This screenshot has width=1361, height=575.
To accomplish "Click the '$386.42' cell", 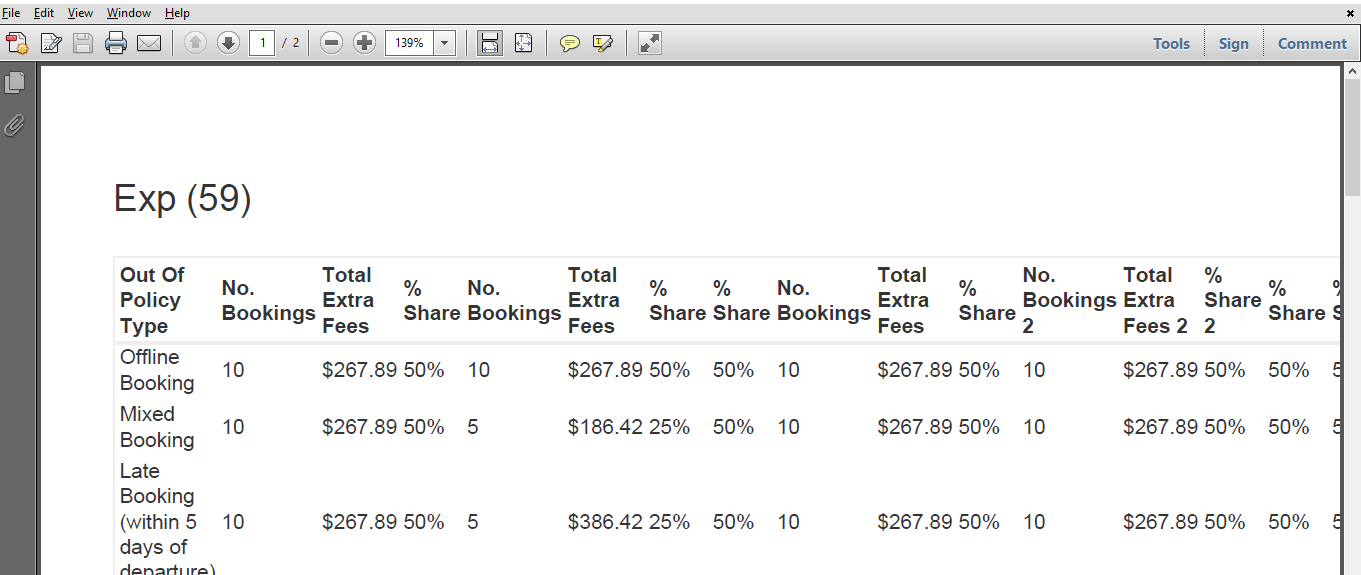I will [605, 522].
